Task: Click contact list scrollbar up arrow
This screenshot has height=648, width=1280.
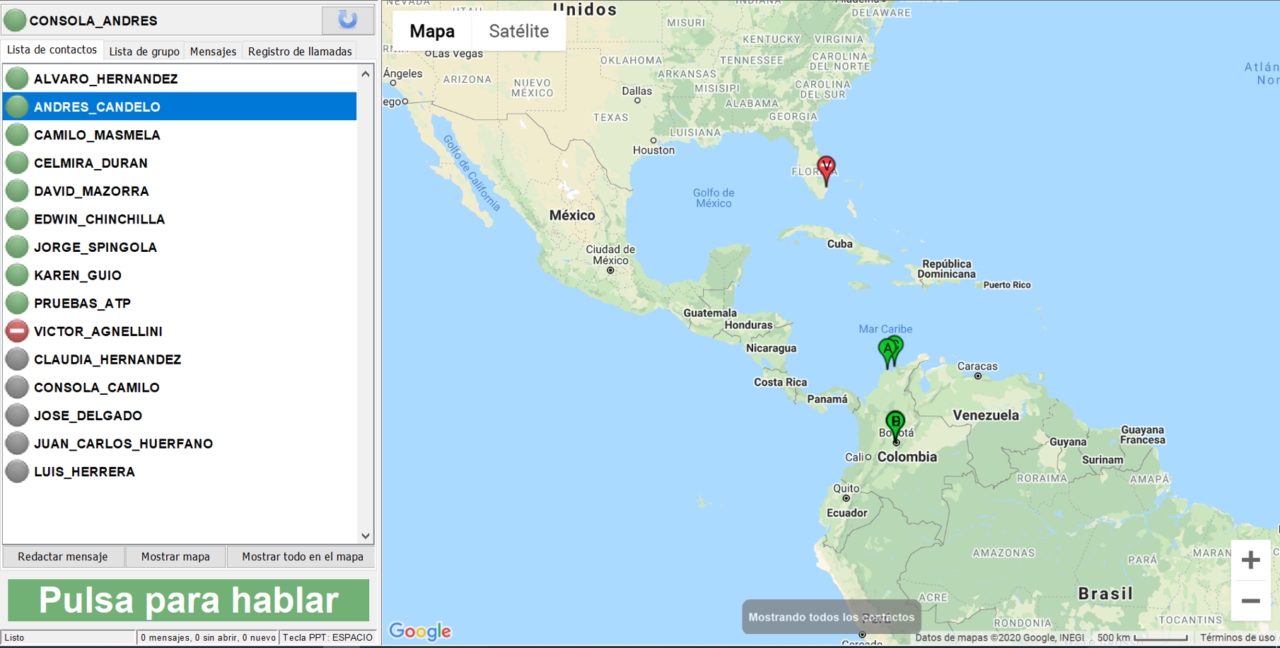Action: (x=365, y=73)
